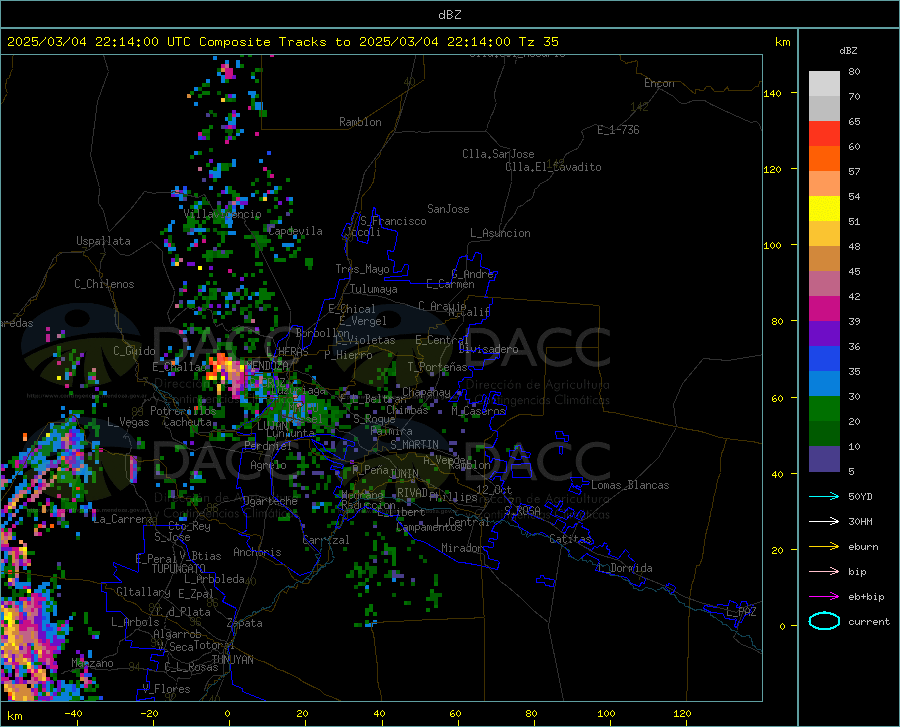Click the yellow eburn arrow icon
Screen dimensions: 900x727
(824, 546)
